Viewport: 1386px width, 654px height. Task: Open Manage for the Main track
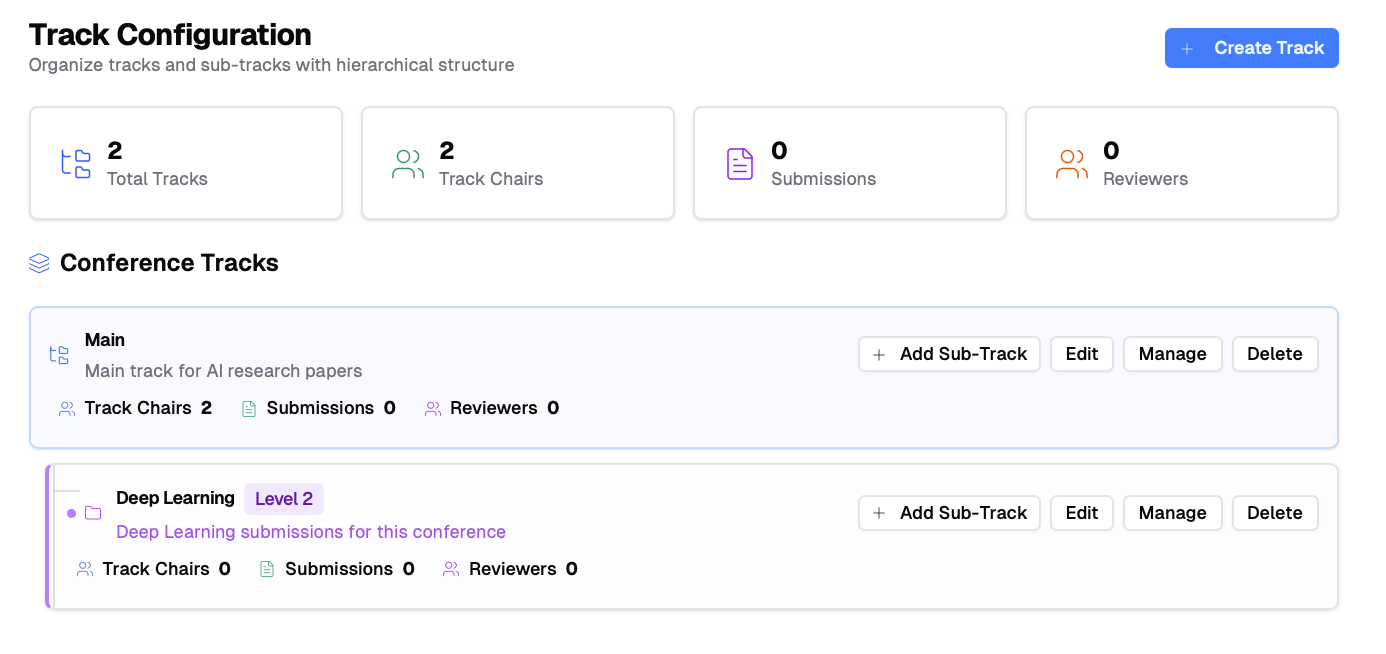[1172, 354]
